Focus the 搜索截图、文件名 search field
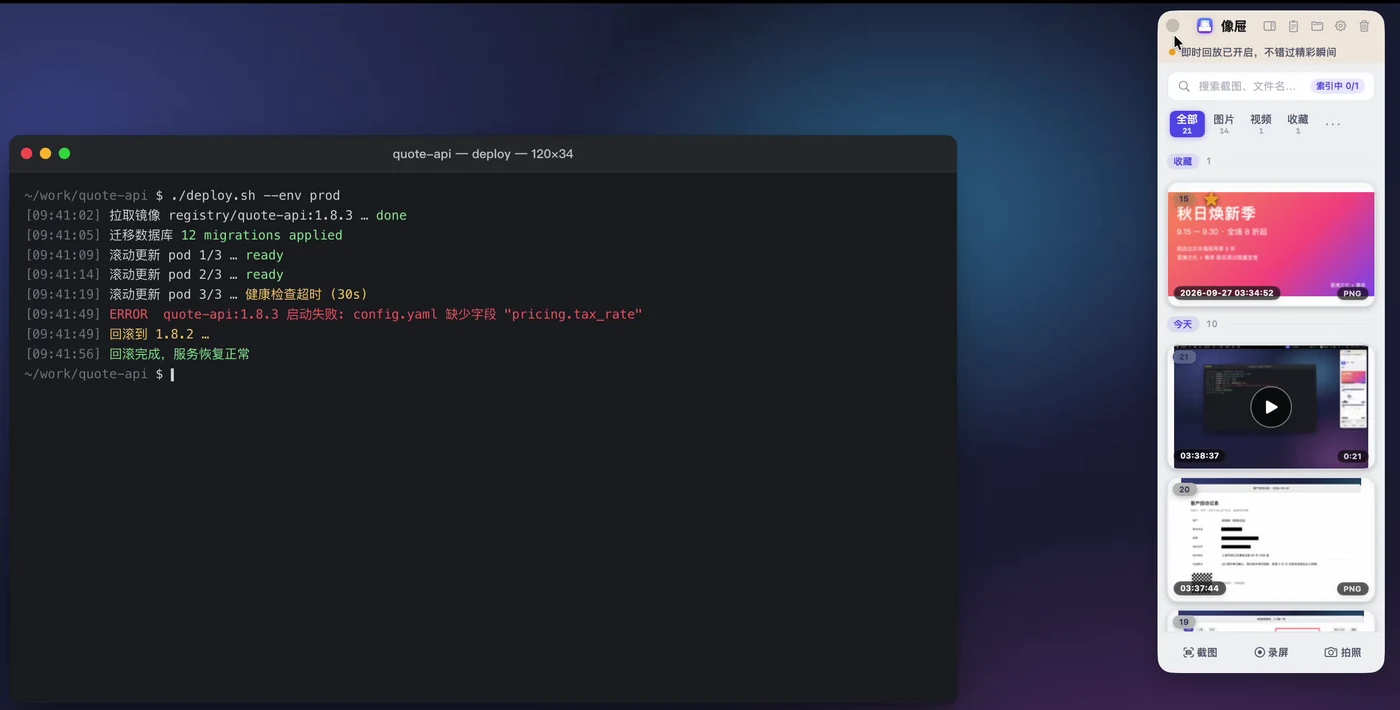 (1271, 87)
